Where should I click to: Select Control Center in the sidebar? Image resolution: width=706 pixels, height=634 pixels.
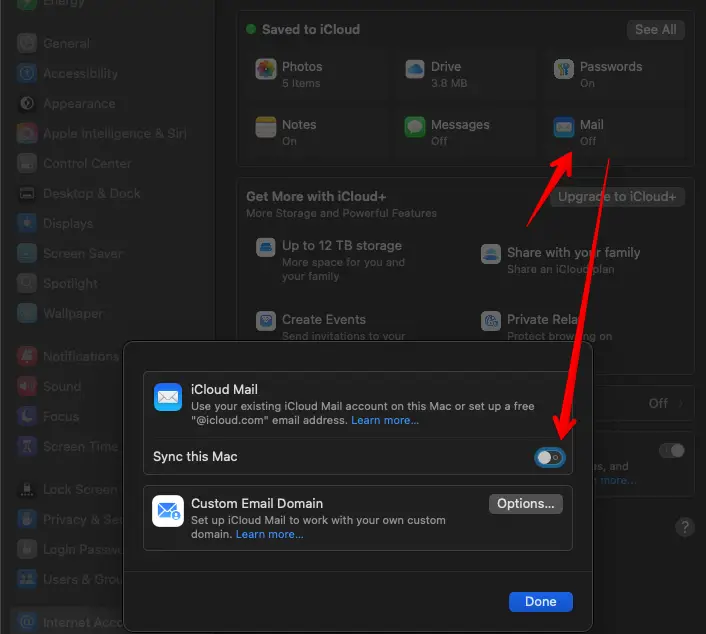87,163
